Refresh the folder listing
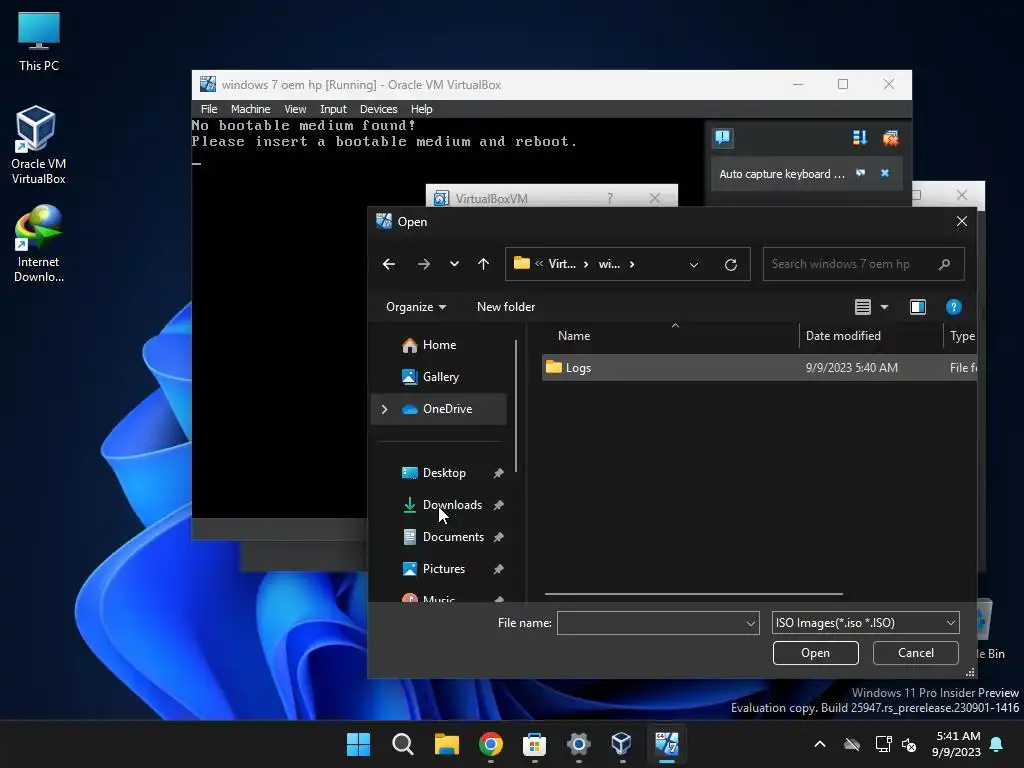This screenshot has height=768, width=1024. tap(731, 264)
